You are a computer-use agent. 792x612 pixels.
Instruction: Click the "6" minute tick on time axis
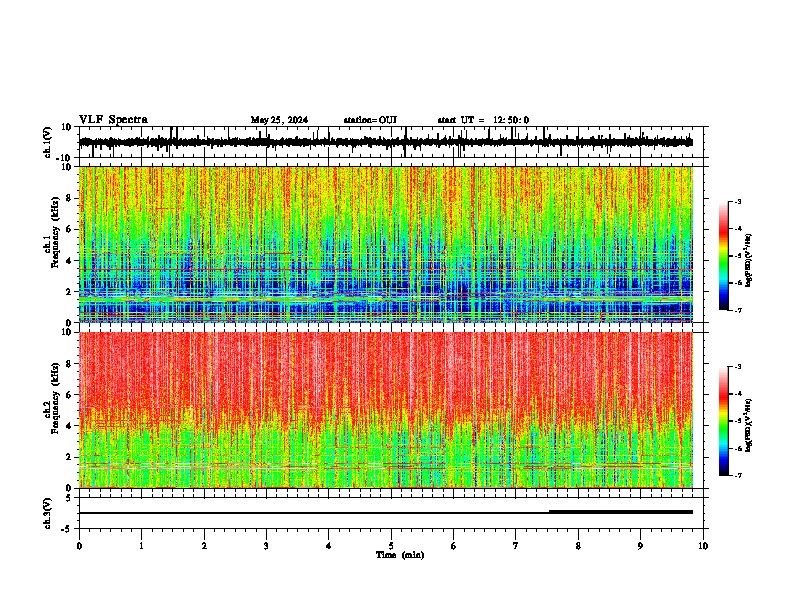(x=454, y=546)
